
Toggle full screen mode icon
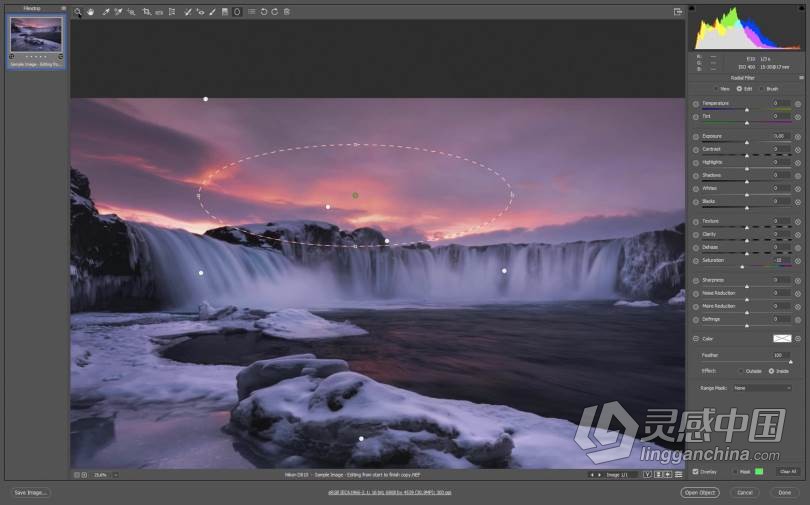[678, 11]
